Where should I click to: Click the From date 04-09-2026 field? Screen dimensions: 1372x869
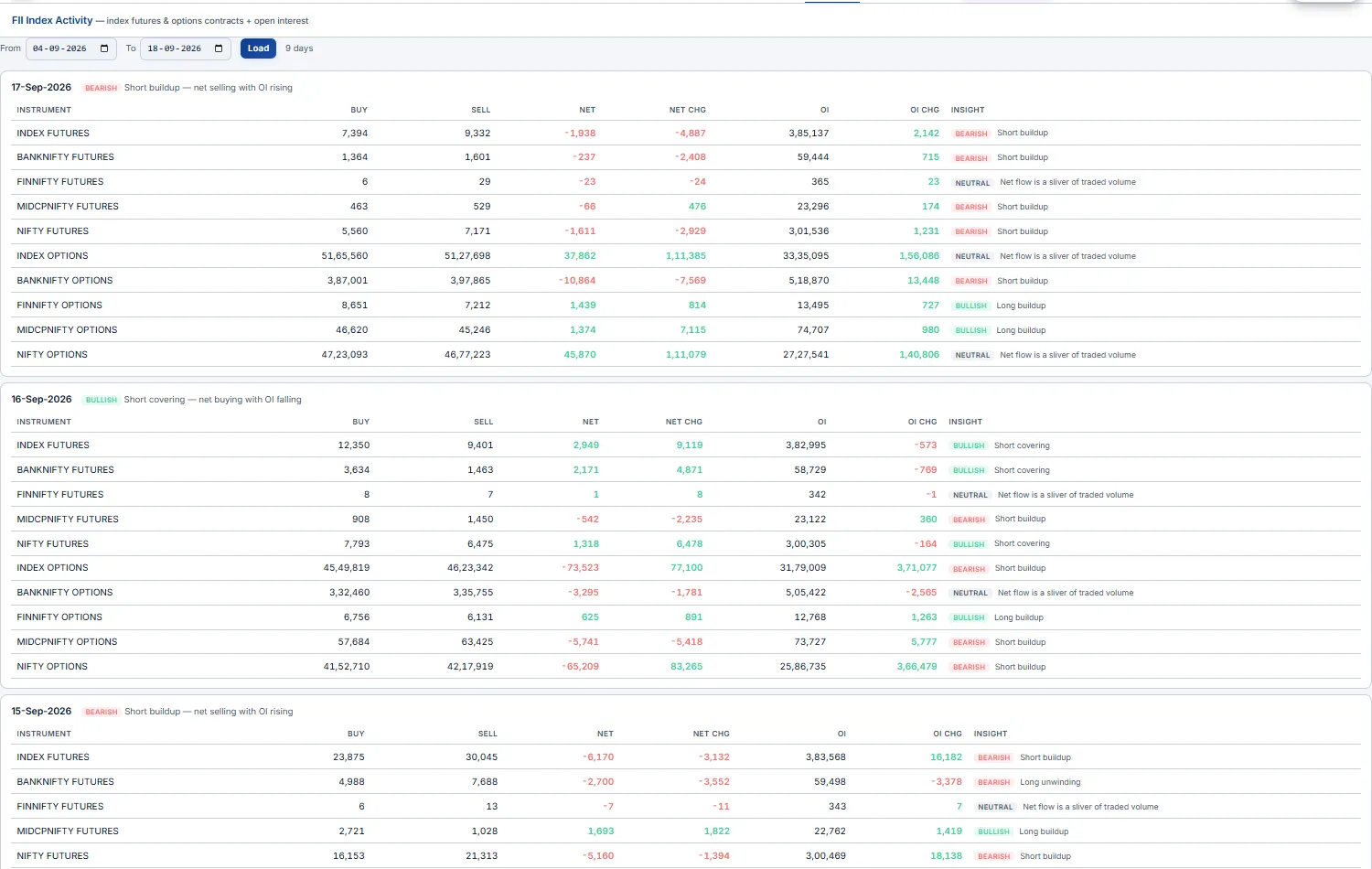(71, 48)
